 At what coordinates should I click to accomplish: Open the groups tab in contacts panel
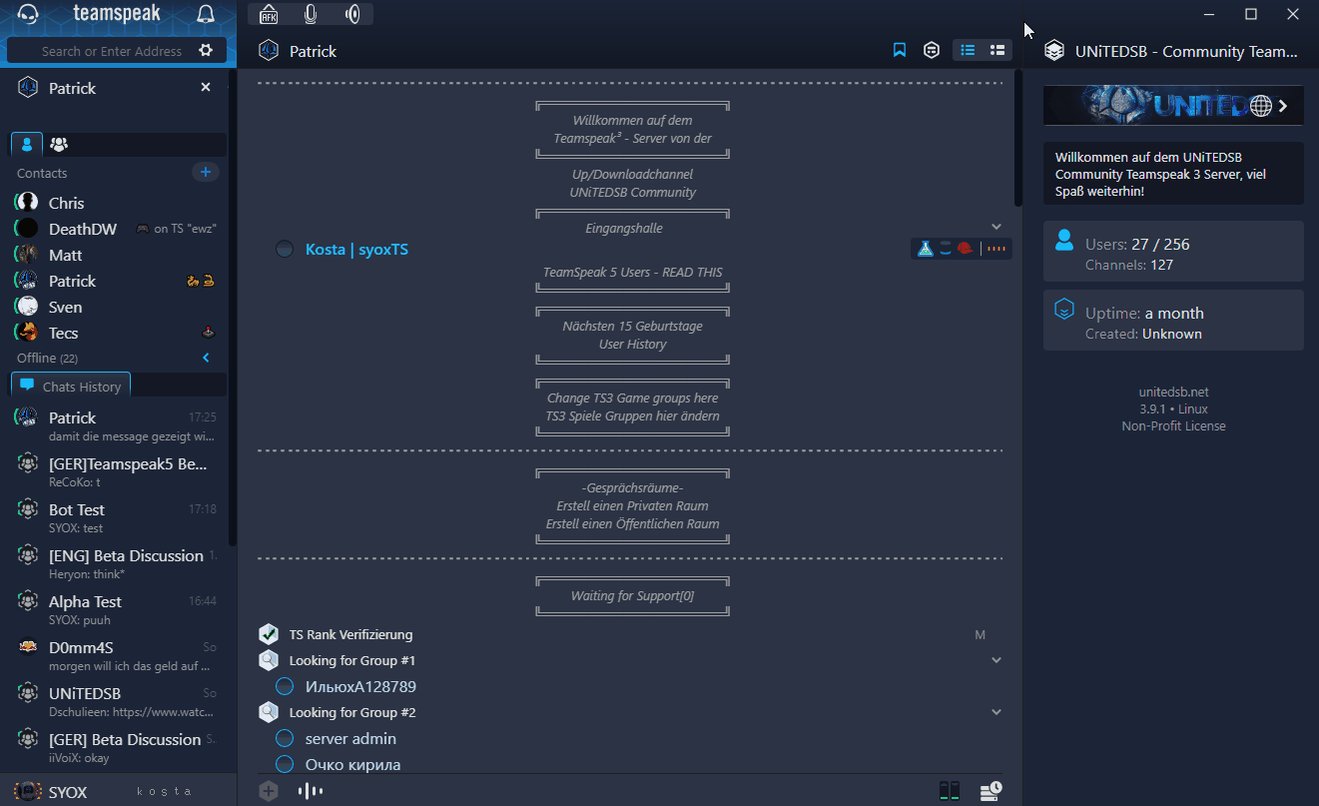pos(58,144)
